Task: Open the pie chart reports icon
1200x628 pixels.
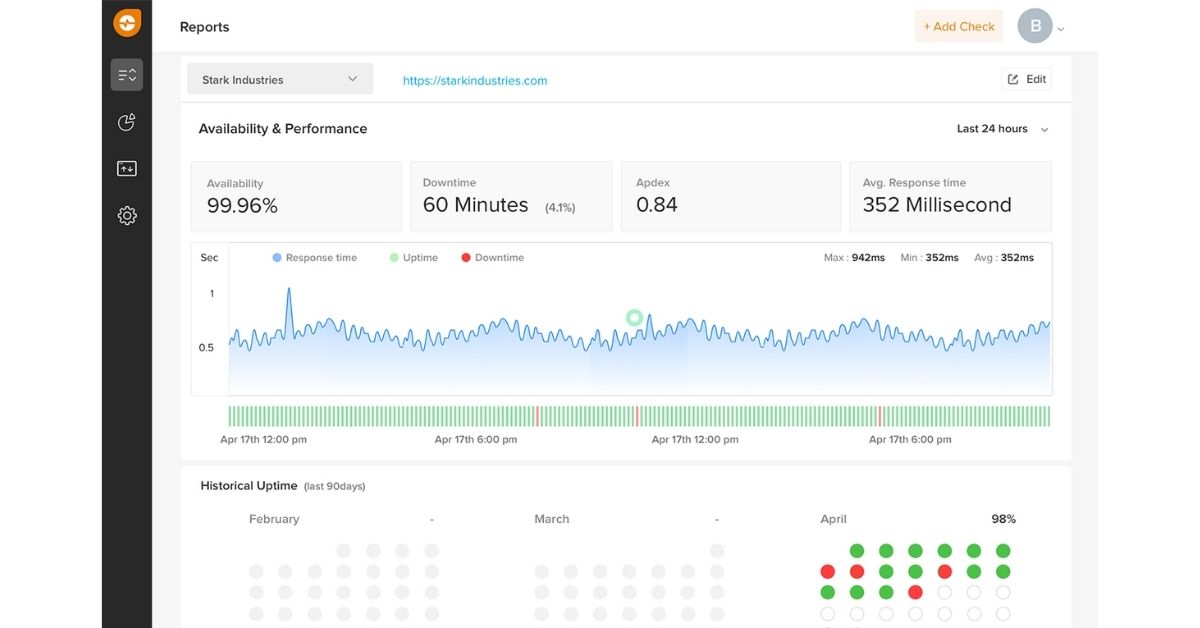Action: pos(127,122)
